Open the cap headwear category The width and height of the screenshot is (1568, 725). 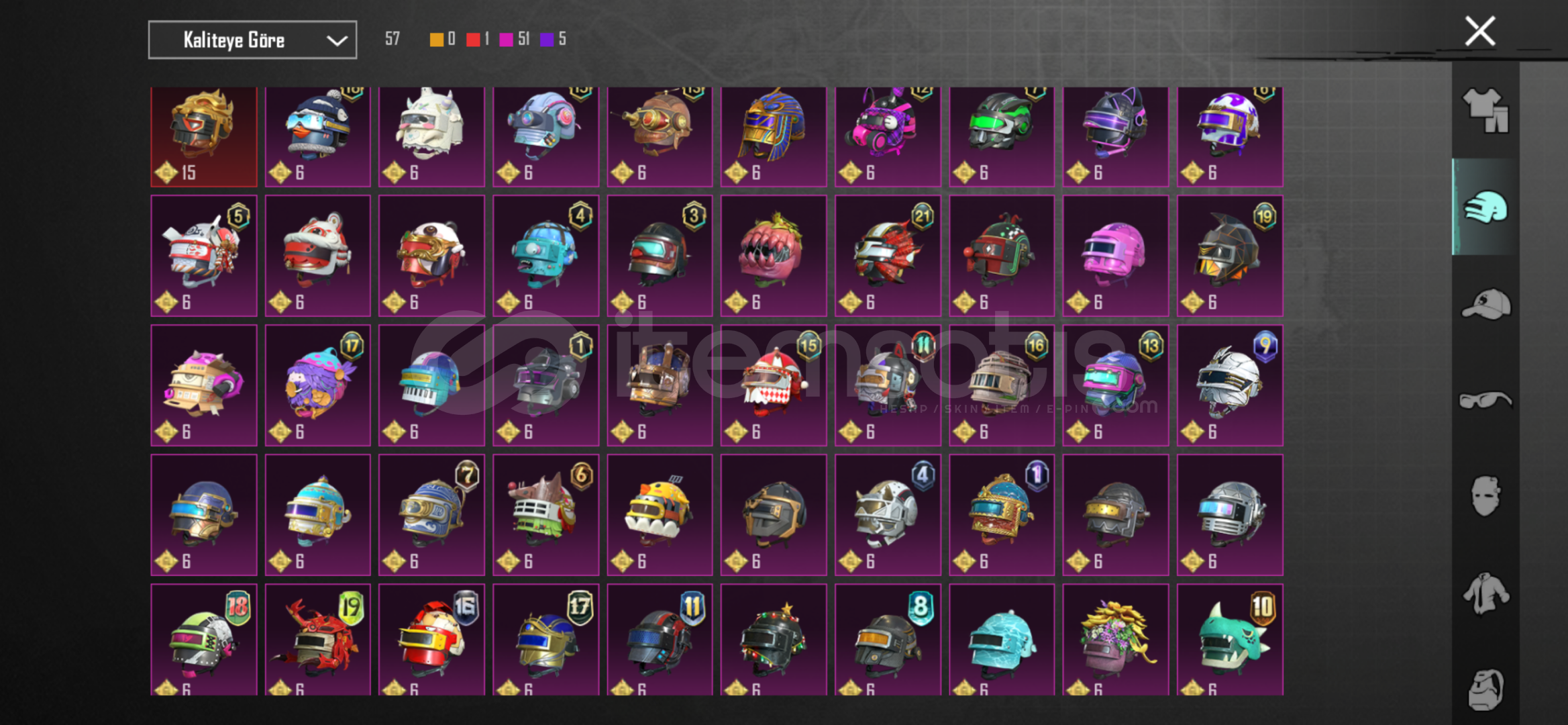[x=1485, y=304]
